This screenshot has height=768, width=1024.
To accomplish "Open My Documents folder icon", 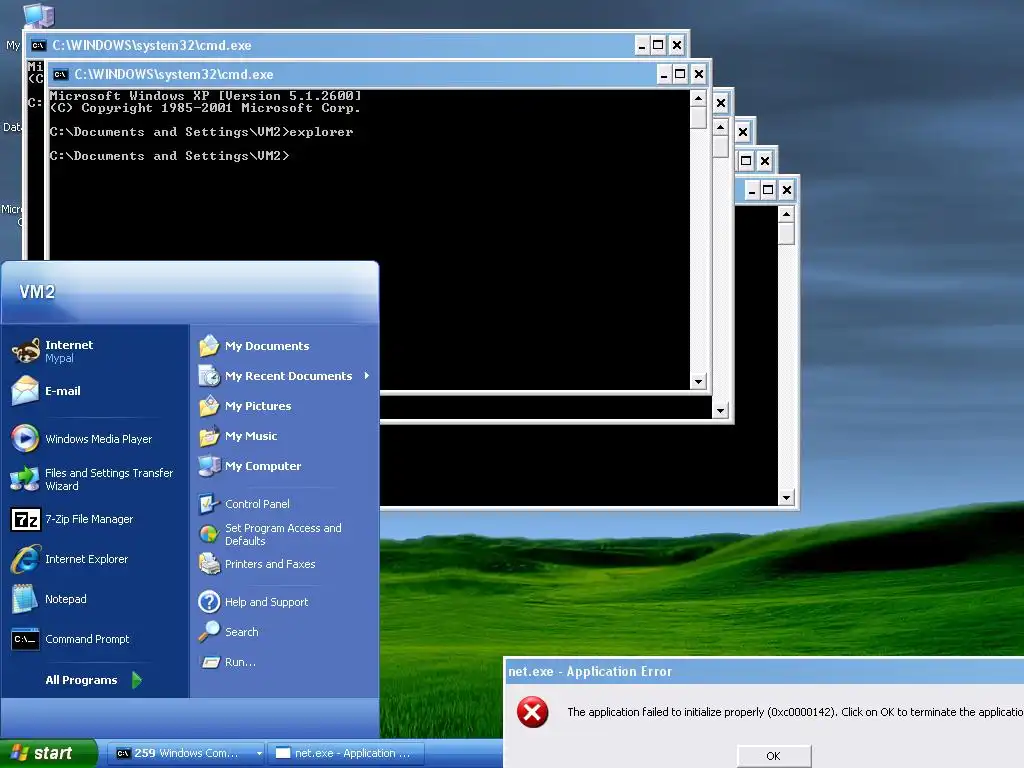I will pyautogui.click(x=209, y=345).
